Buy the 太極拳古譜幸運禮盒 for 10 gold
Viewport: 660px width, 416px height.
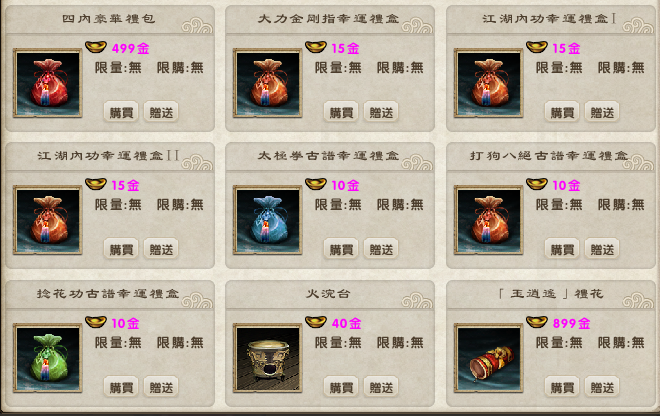point(341,249)
